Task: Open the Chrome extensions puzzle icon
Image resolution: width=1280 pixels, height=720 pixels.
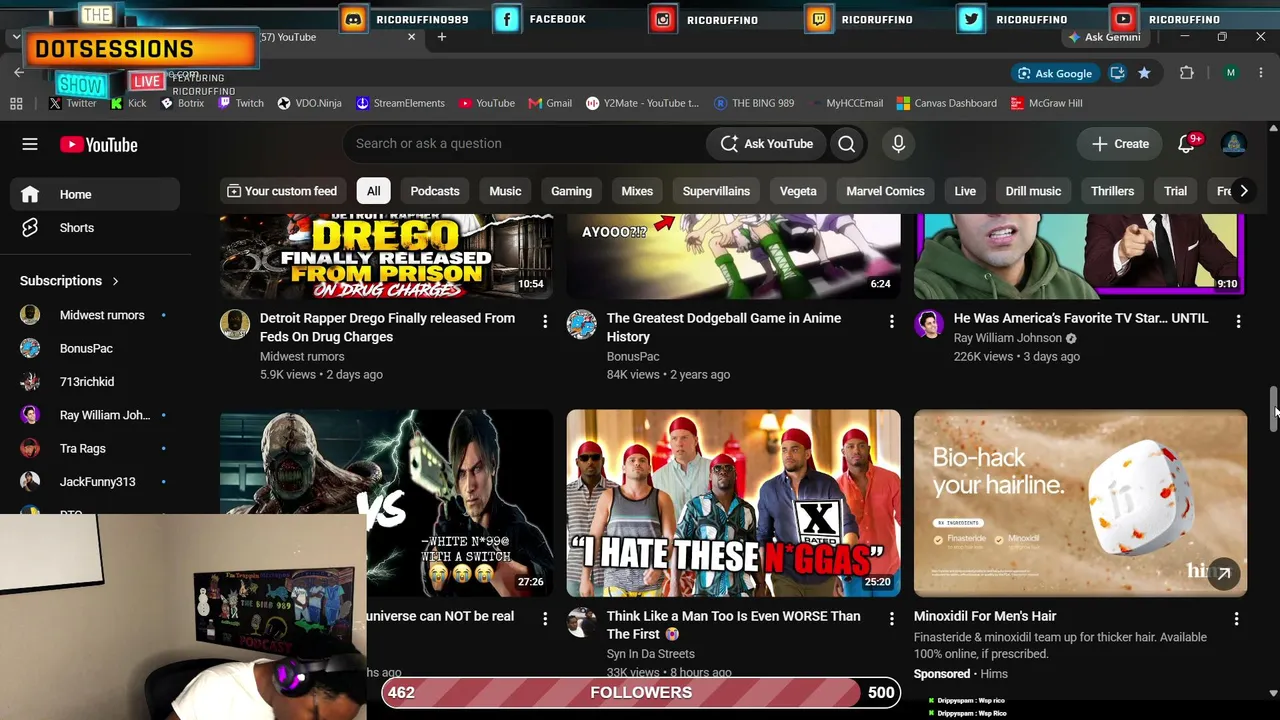Action: point(1187,73)
